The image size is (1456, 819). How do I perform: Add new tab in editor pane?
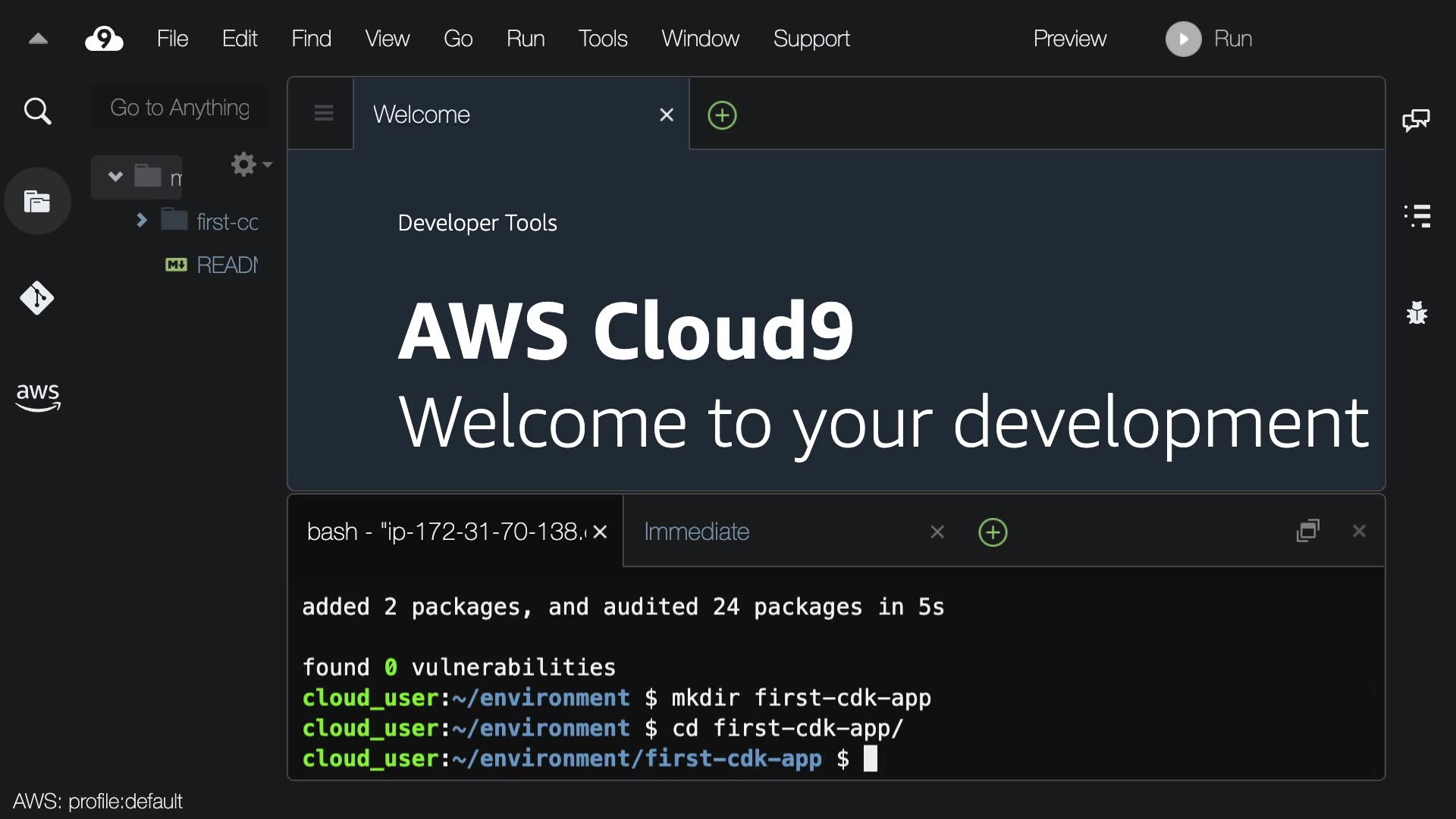722,115
